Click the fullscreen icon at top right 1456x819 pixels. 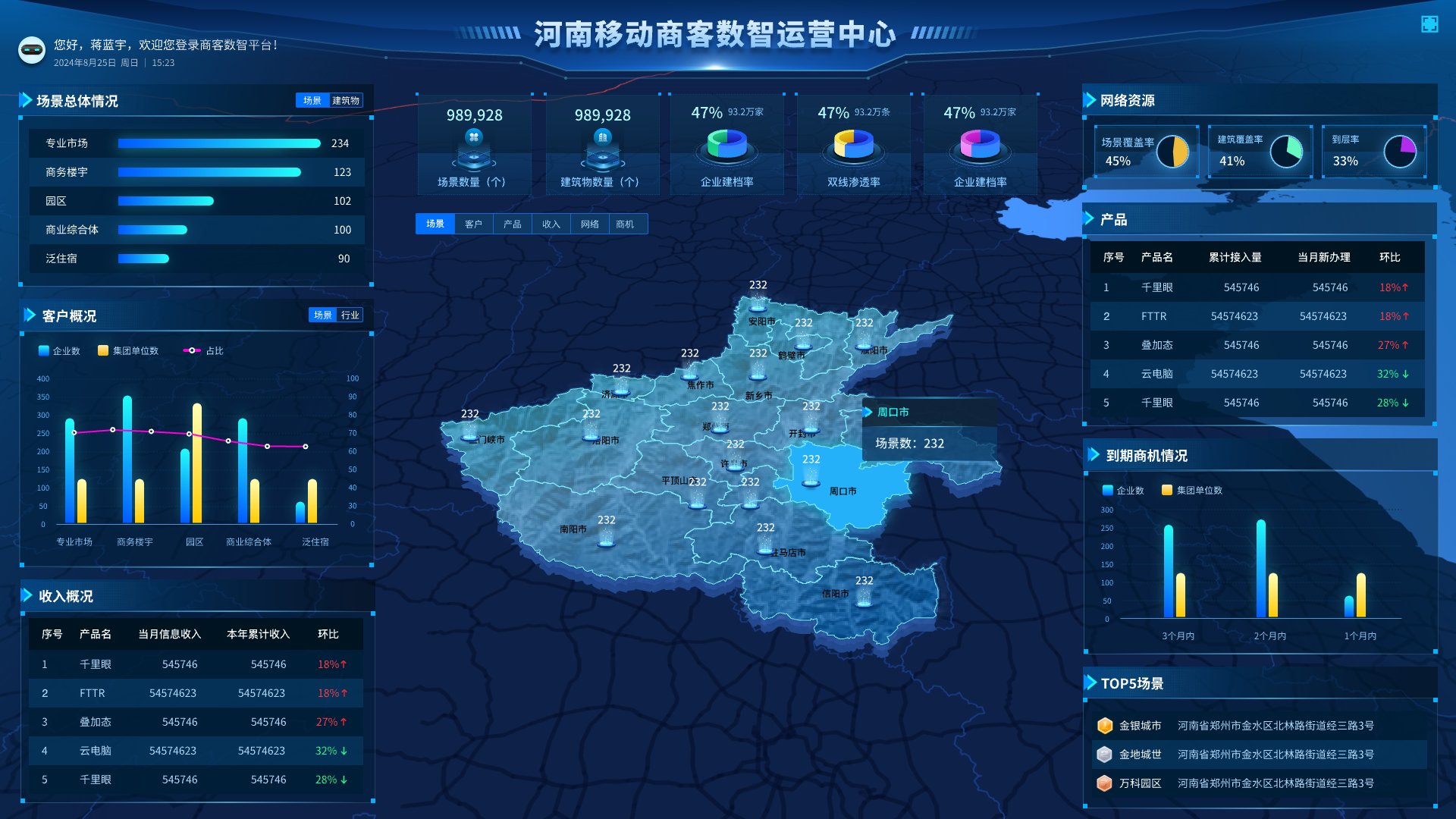coord(1429,24)
